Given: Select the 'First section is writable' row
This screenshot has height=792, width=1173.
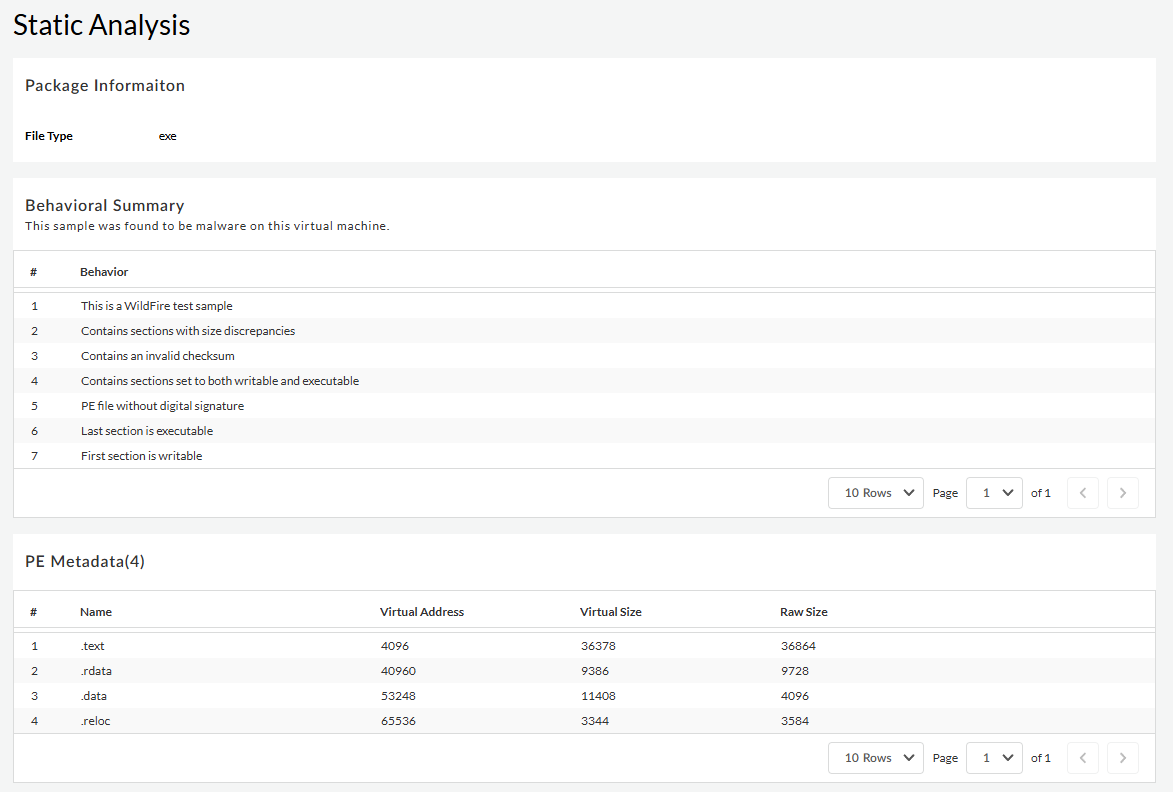Looking at the screenshot, I should click(x=141, y=456).
